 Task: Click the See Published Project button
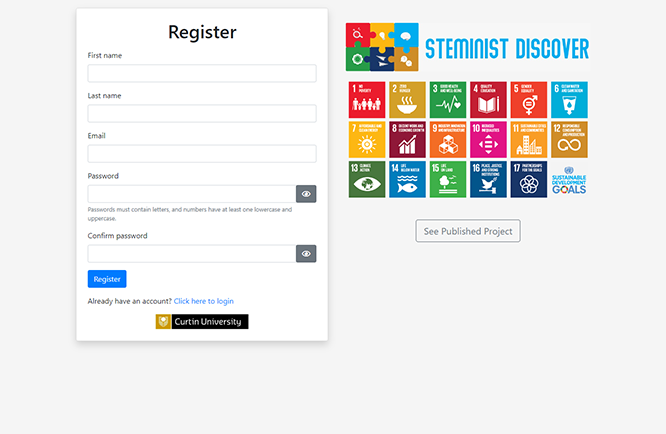[468, 231]
